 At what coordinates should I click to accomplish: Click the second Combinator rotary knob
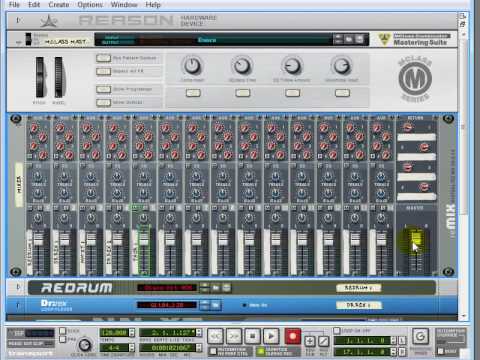[x=242, y=66]
